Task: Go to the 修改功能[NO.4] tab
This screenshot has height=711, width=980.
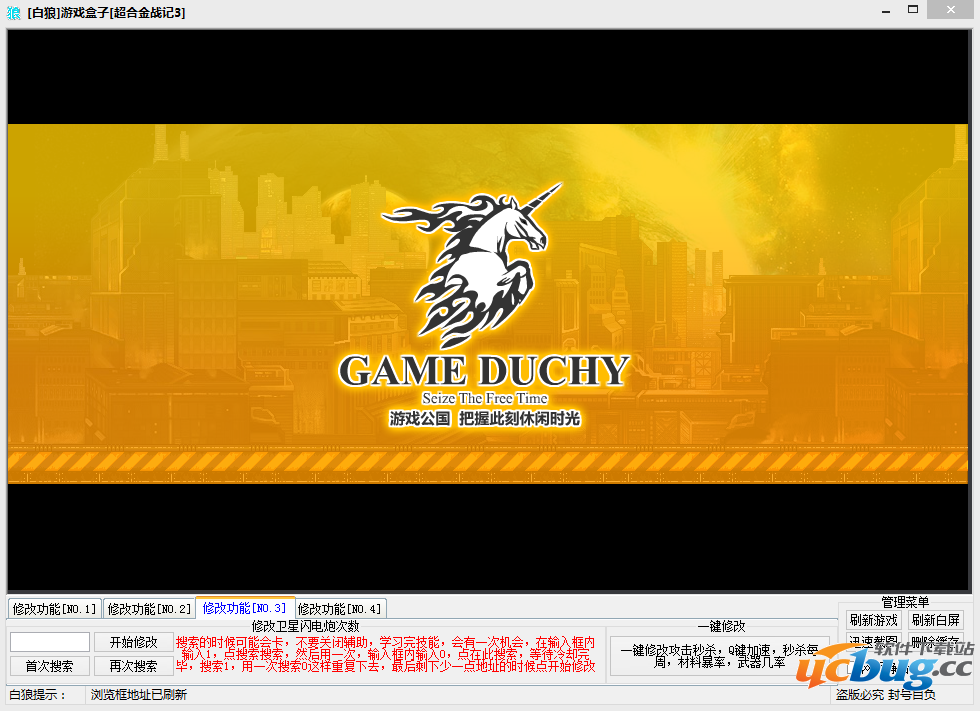Action: tap(340, 608)
